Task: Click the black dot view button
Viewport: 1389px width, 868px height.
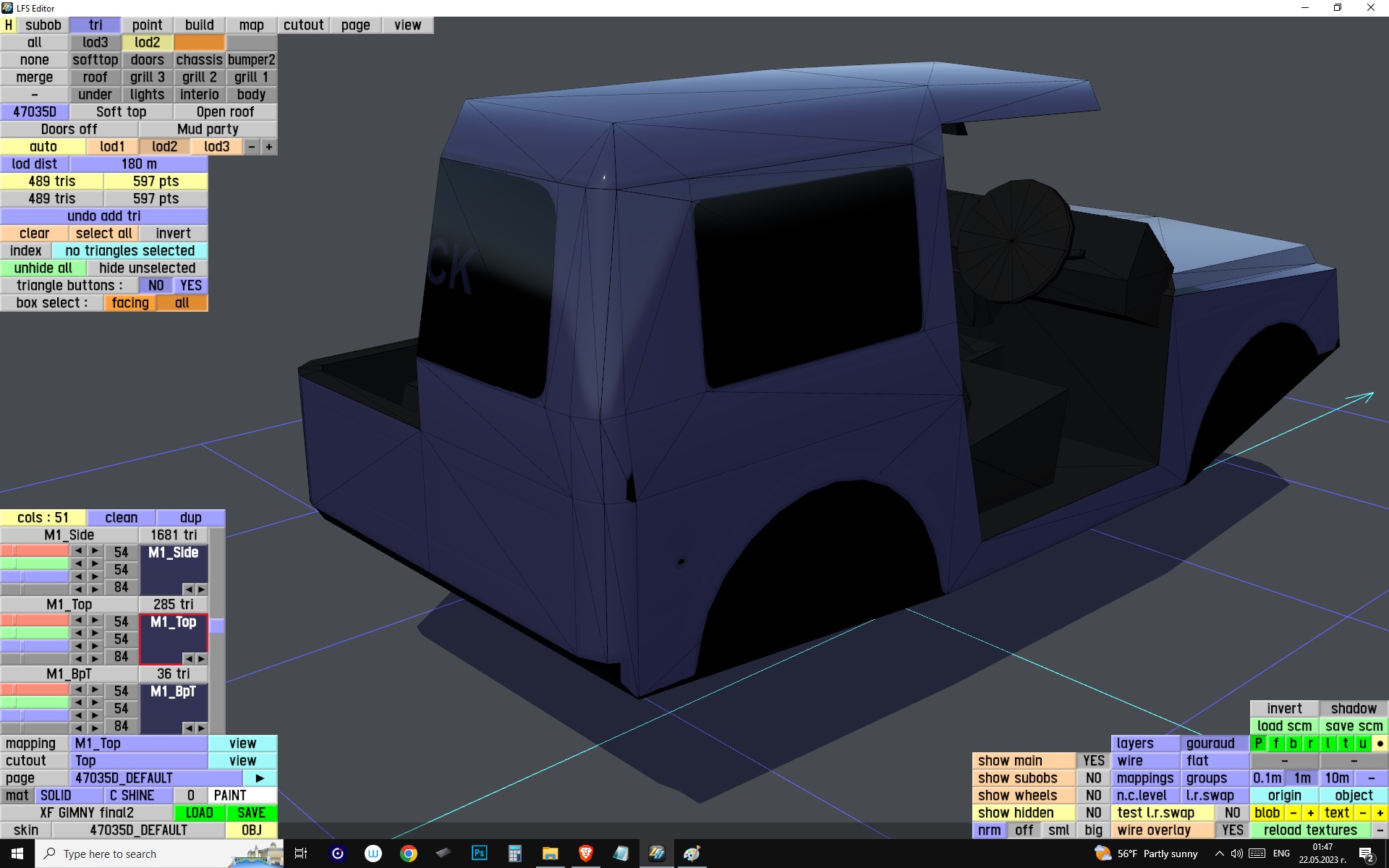Action: pyautogui.click(x=1380, y=744)
